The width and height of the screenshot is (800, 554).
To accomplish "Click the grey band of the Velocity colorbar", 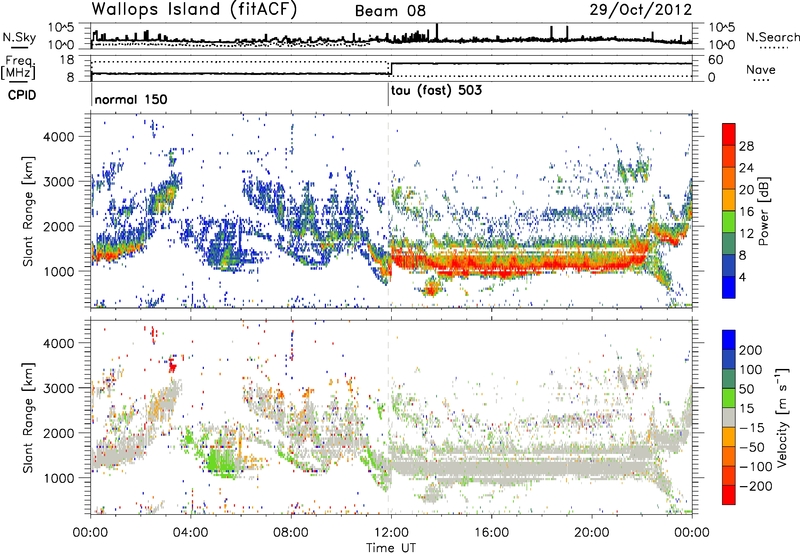I will coord(729,417).
